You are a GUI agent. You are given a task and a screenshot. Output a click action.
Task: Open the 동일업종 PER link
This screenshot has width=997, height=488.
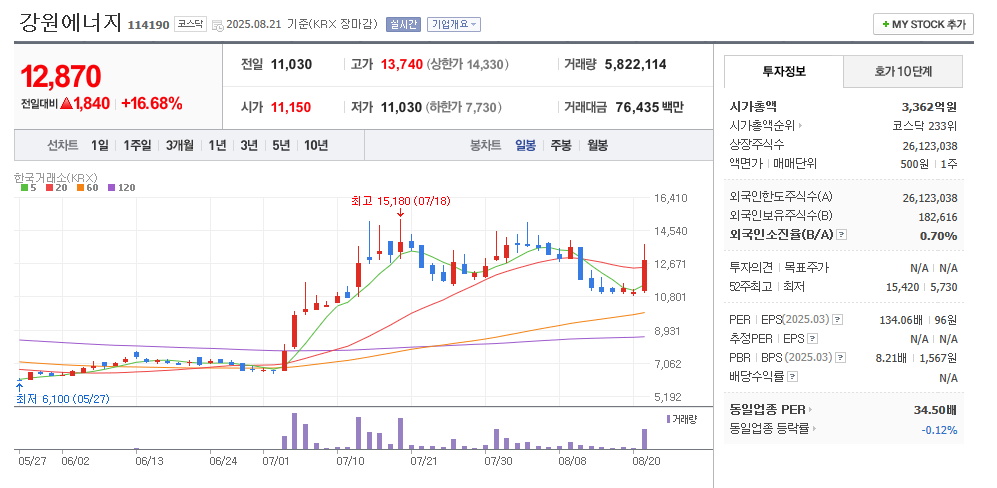(768, 409)
